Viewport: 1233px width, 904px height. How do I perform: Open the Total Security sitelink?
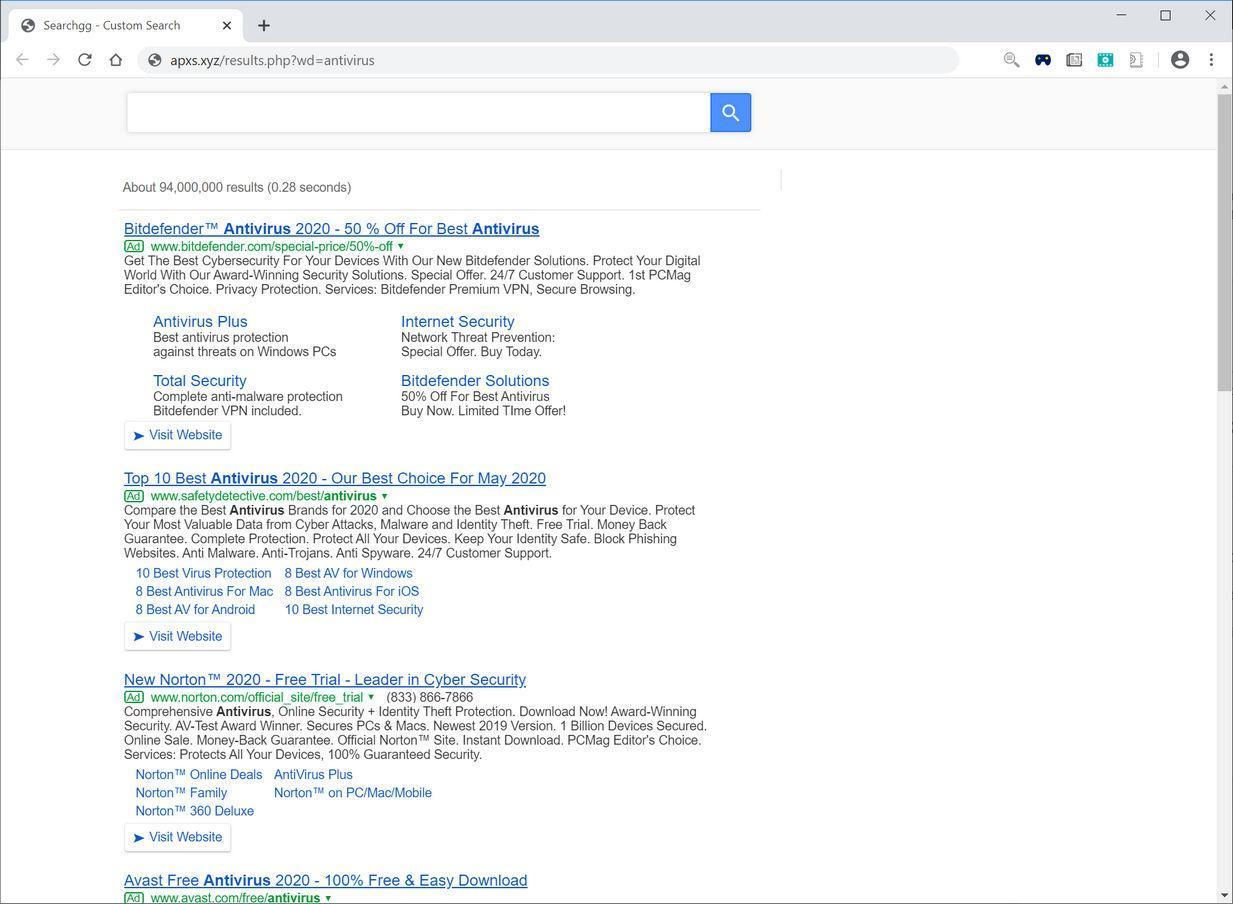coord(200,381)
